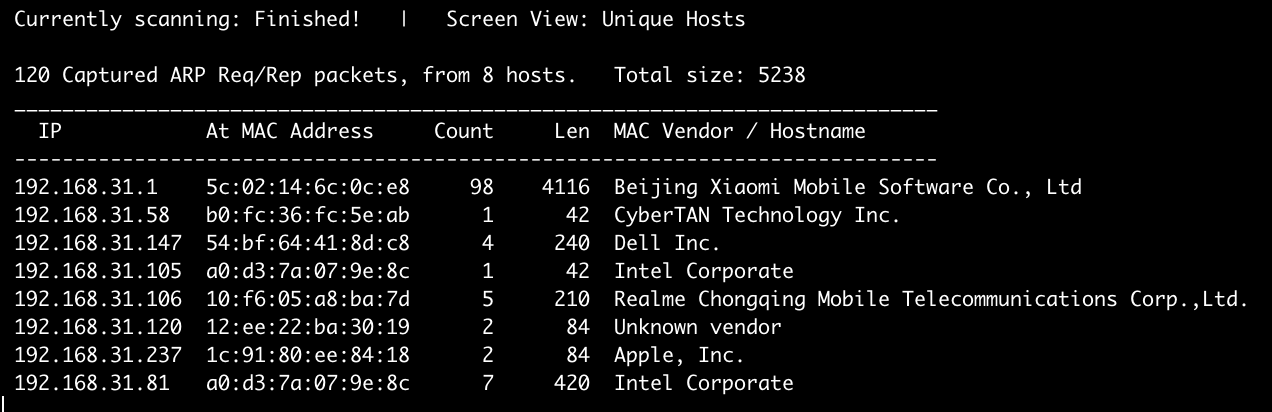Click the "Screen View: Unique Hosts" status text

595,19
